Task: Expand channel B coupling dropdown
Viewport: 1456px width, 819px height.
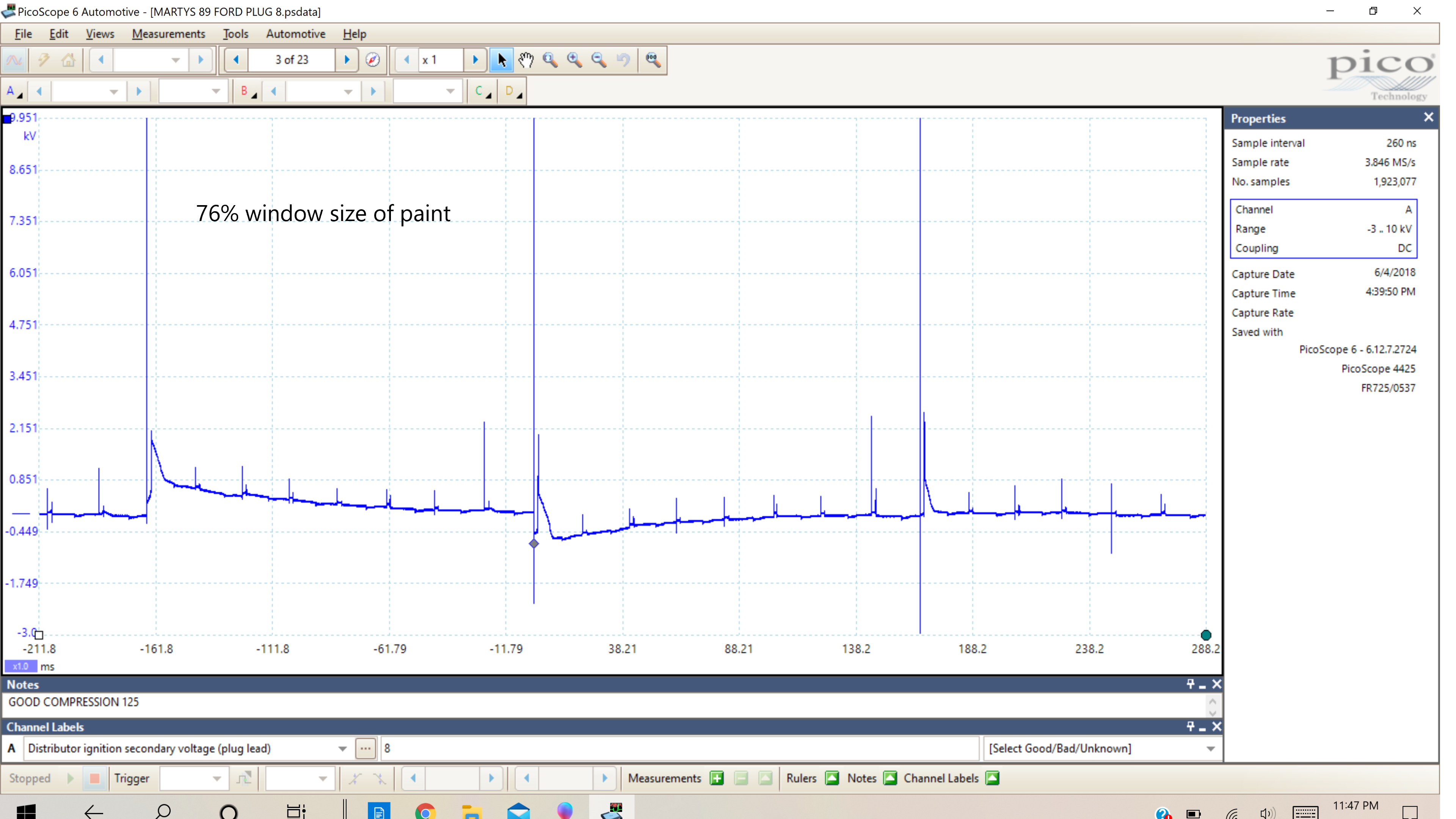Action: [x=450, y=91]
